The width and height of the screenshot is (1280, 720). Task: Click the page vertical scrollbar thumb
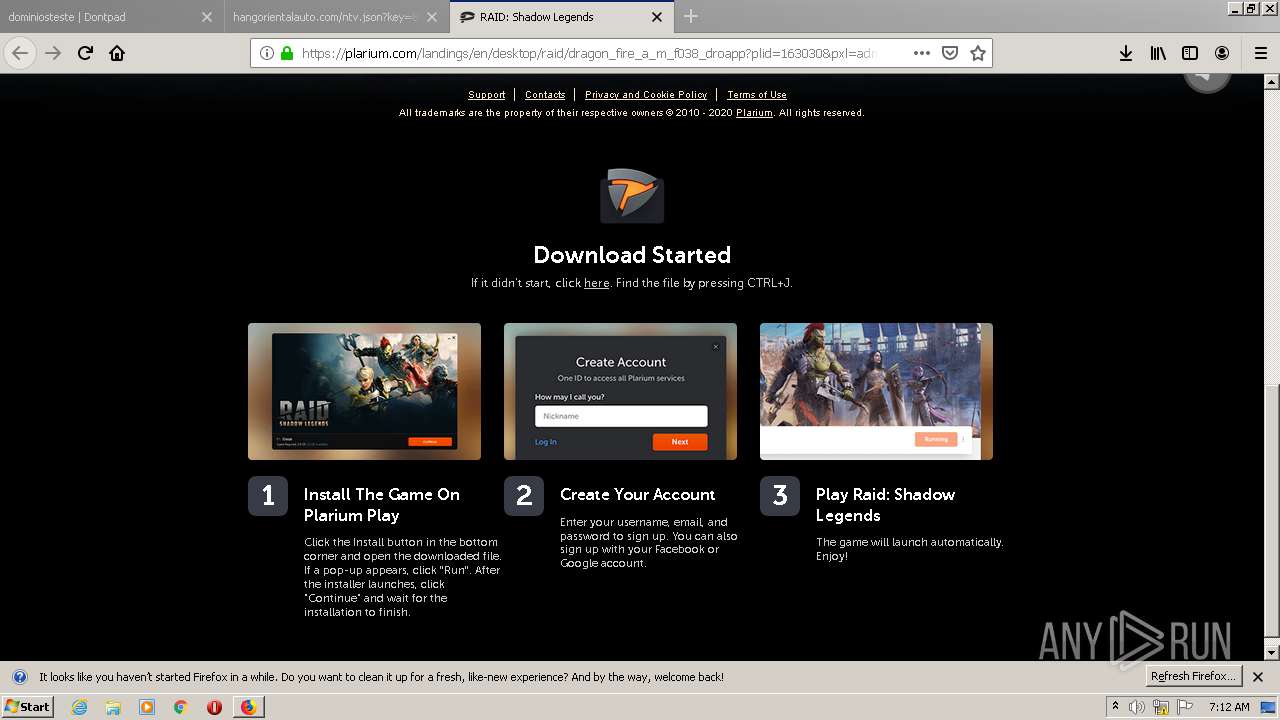point(1272,510)
